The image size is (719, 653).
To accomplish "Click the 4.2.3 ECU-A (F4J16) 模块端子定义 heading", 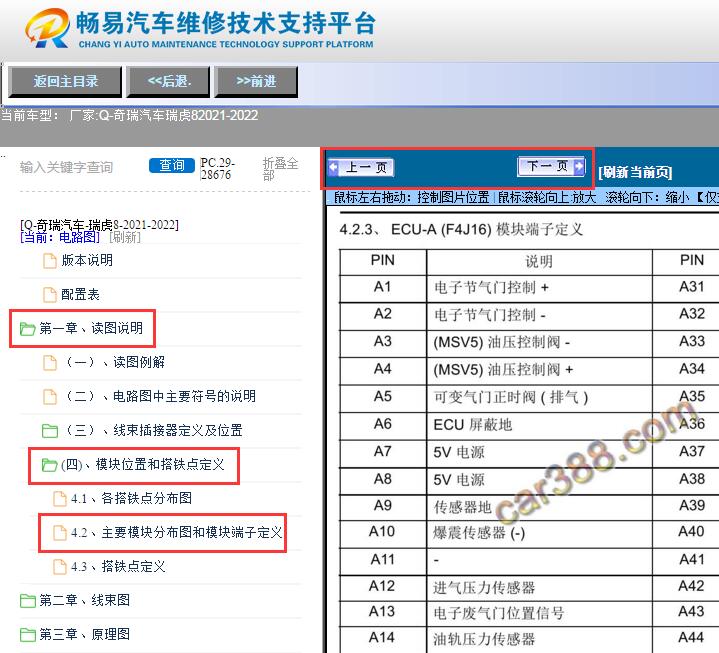I will pyautogui.click(x=461, y=229).
